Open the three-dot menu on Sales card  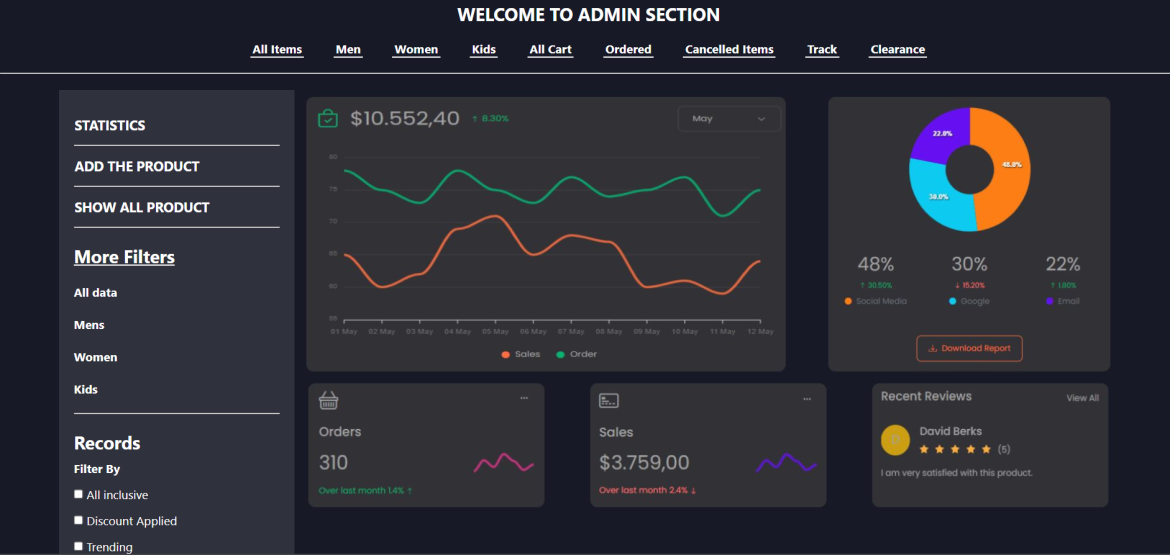tap(807, 399)
